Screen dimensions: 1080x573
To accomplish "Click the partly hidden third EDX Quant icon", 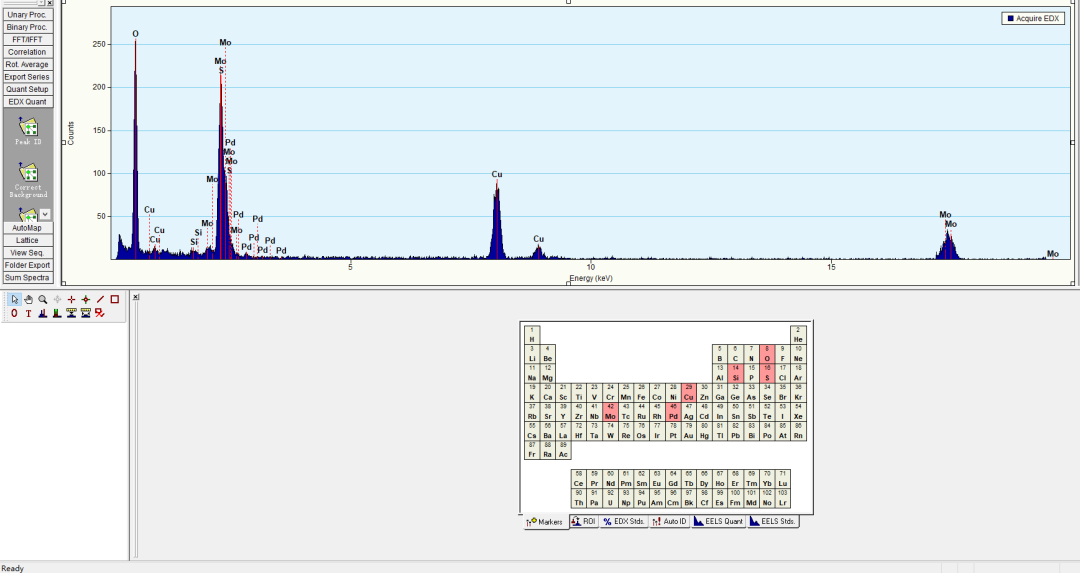I will click(28, 214).
